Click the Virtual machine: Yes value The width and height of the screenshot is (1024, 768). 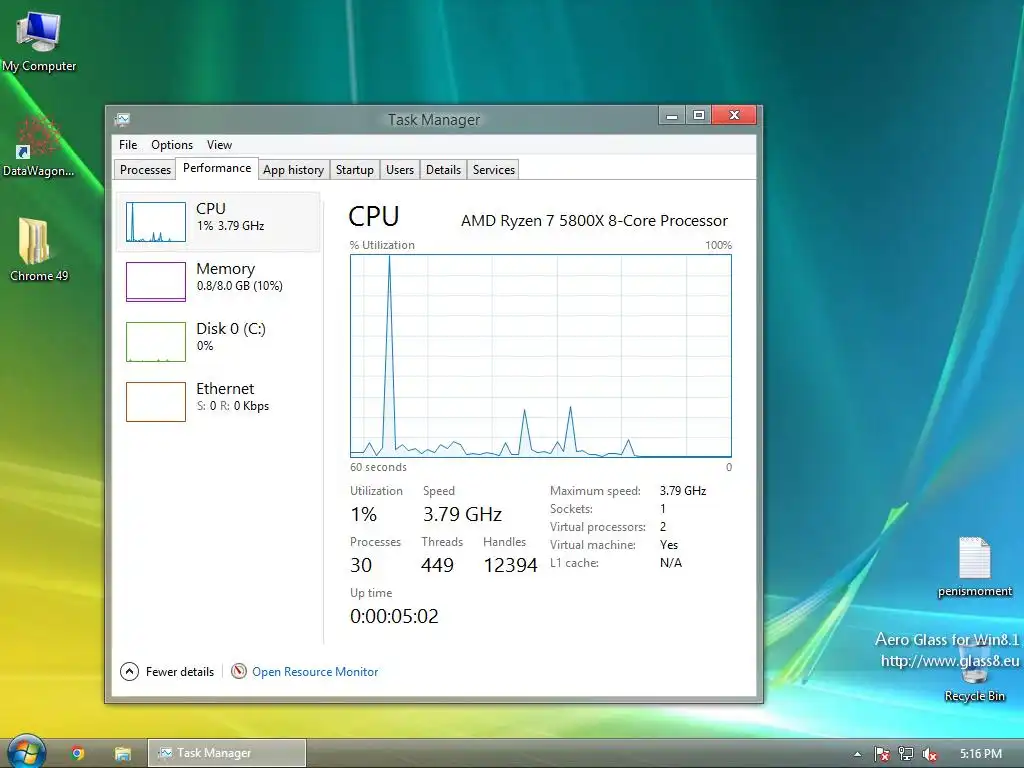click(x=669, y=545)
